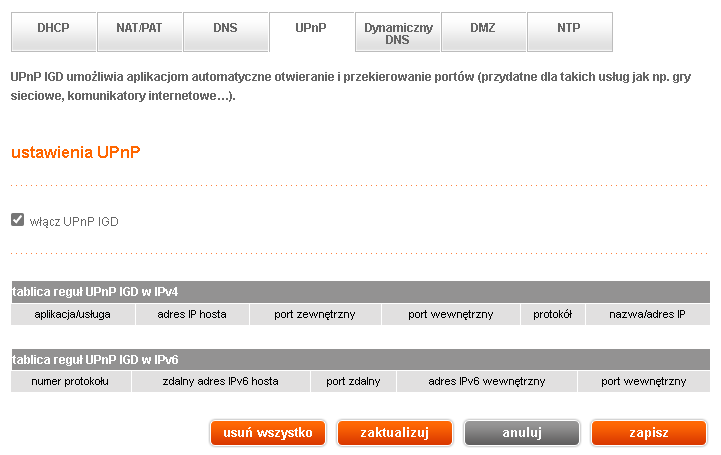Viewport: 721px width, 455px height.
Task: Open the DNS tab
Action: tap(225, 29)
